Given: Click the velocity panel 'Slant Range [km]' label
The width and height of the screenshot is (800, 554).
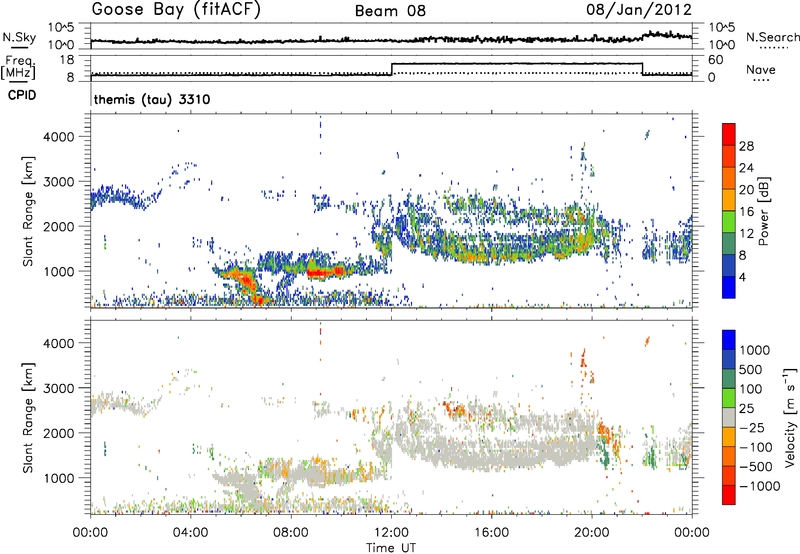Looking at the screenshot, I should pyautogui.click(x=28, y=418).
